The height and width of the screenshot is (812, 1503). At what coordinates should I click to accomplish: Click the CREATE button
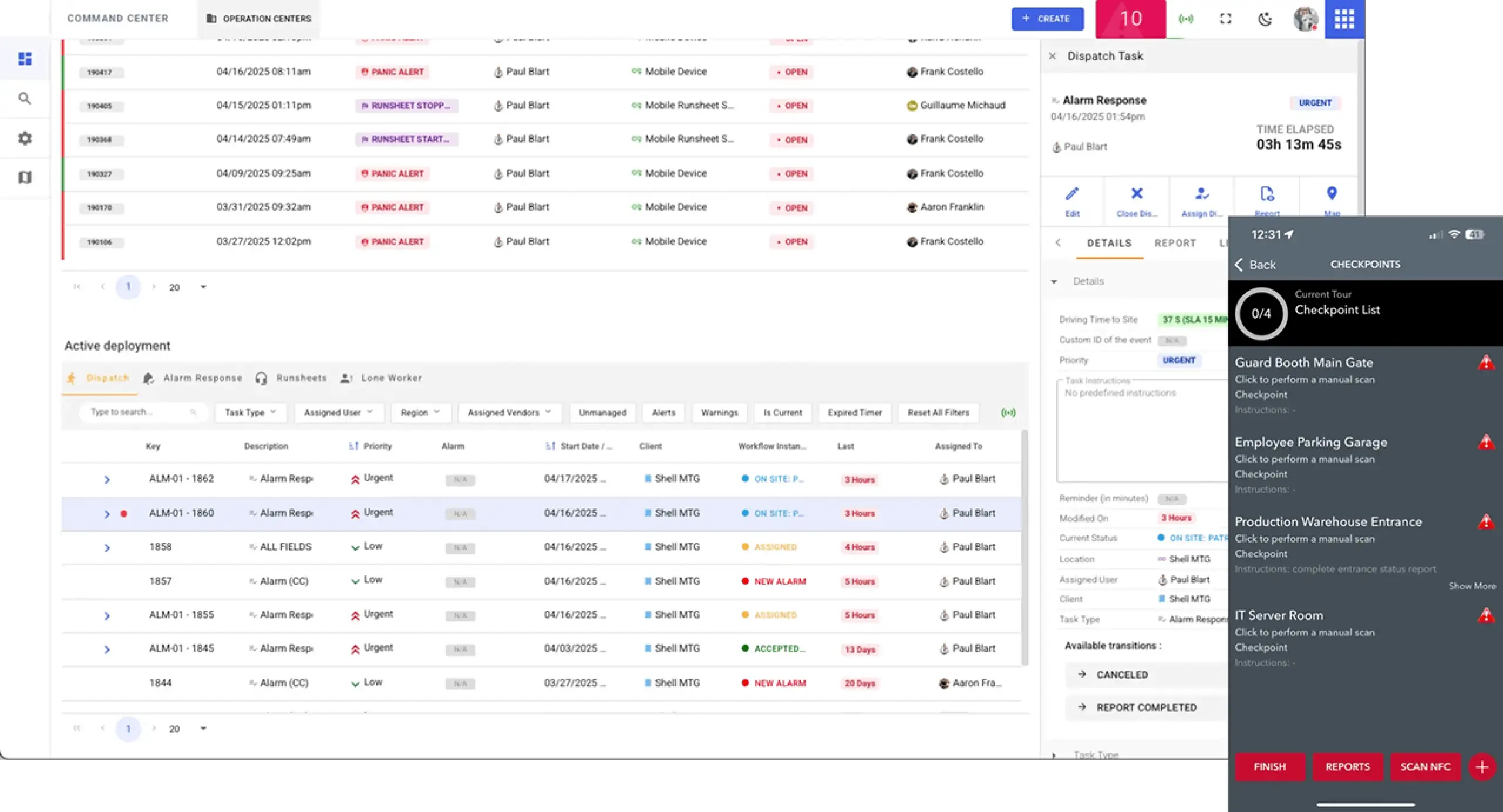click(1048, 18)
